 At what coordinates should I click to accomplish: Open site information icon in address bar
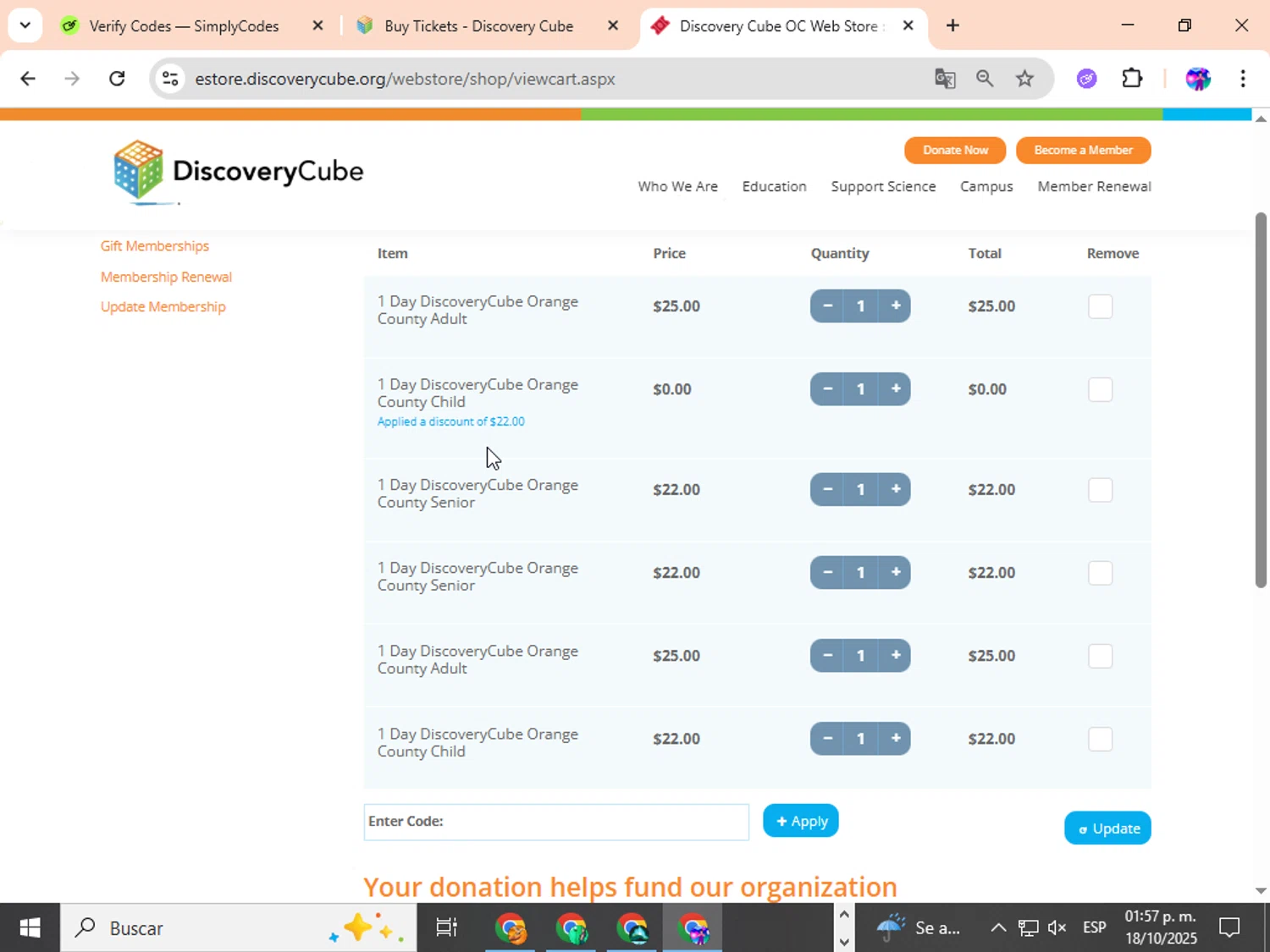point(170,79)
